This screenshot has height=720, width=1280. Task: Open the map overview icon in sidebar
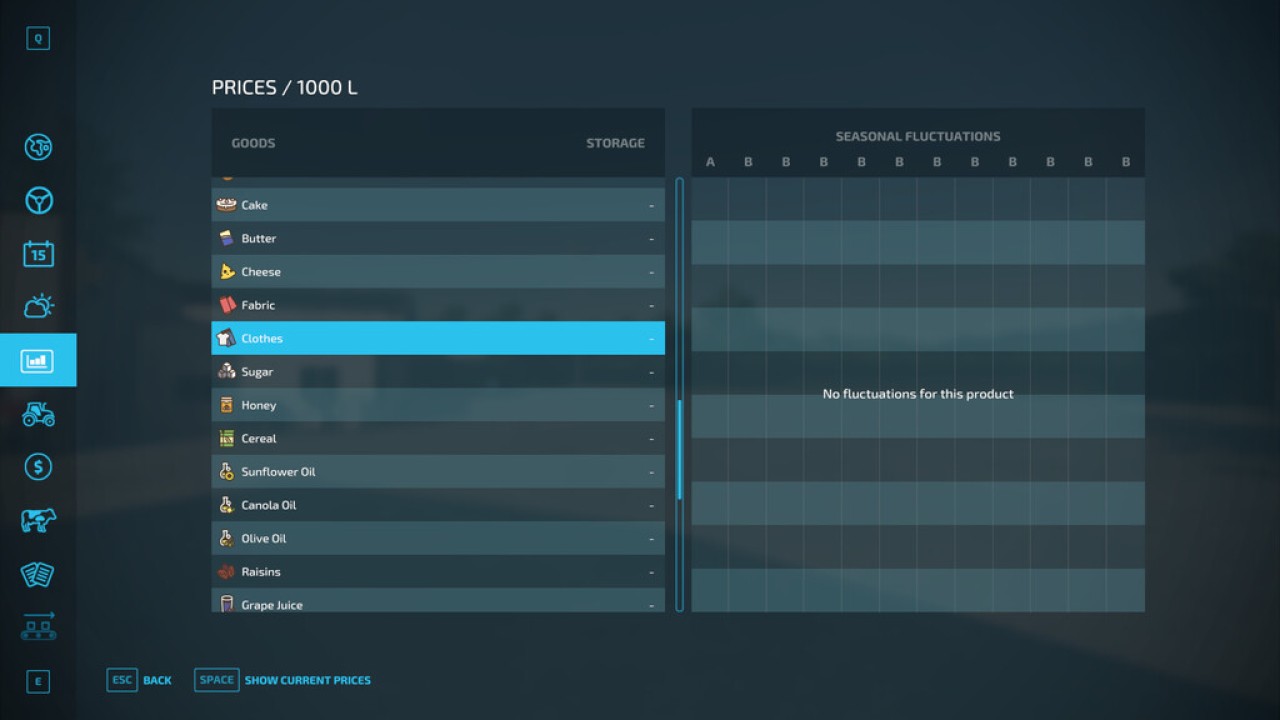(x=38, y=147)
